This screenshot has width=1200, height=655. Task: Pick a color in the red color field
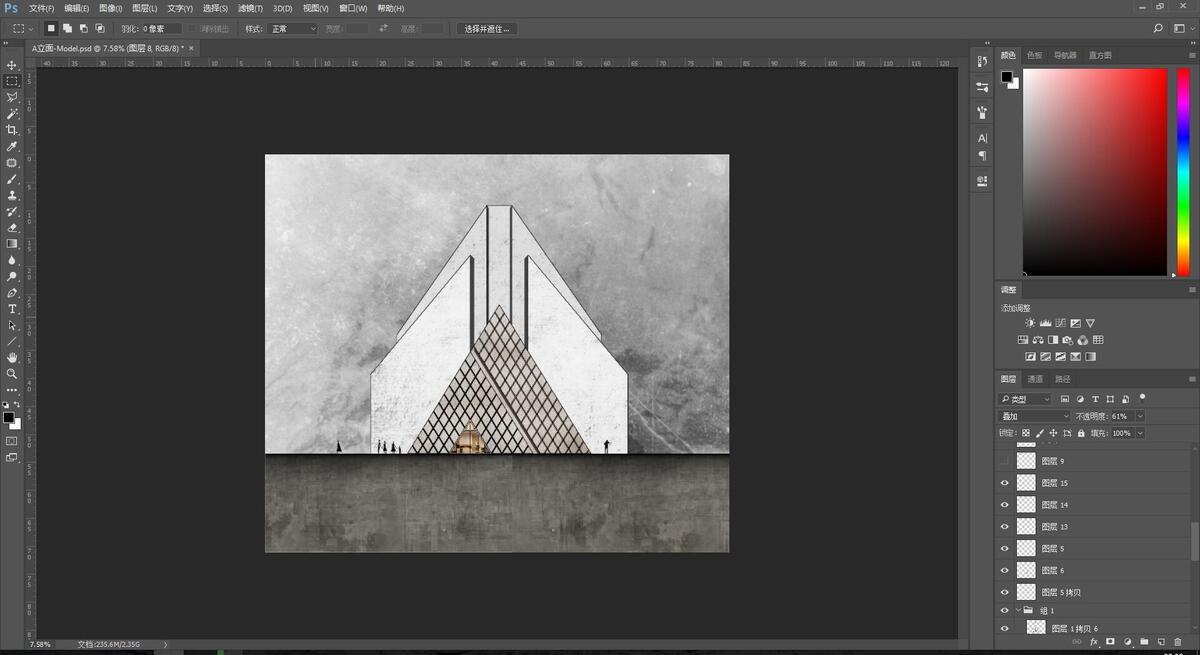point(1094,172)
